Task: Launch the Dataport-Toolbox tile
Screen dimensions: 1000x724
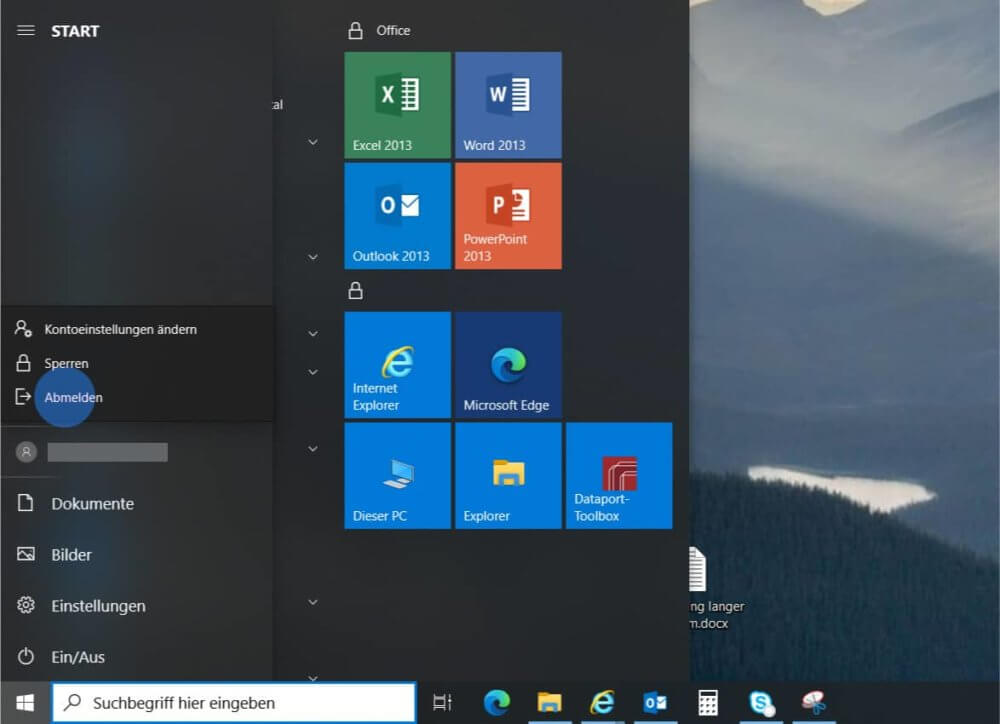Action: 619,475
